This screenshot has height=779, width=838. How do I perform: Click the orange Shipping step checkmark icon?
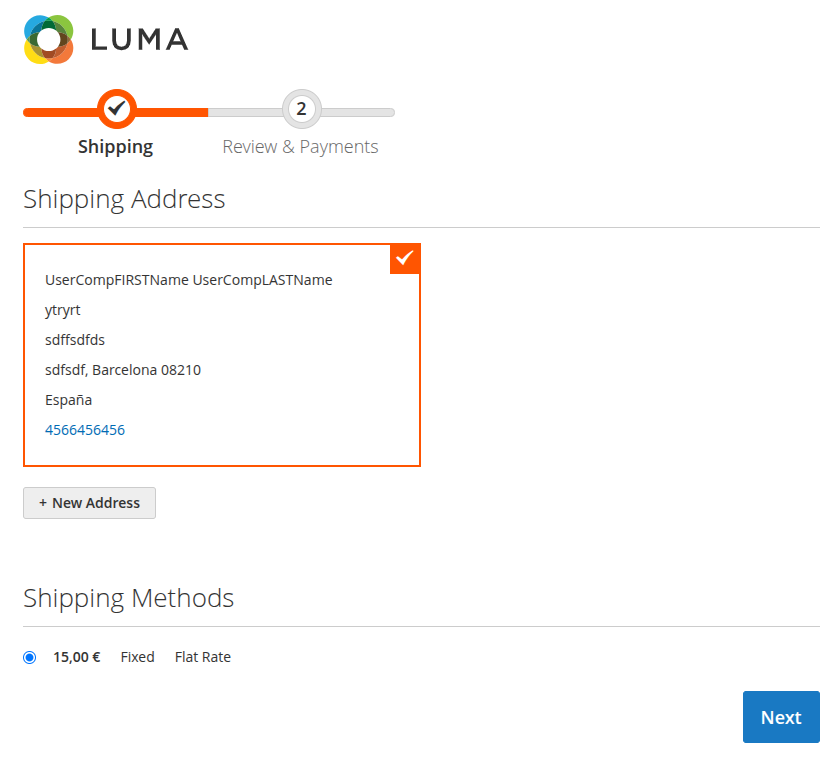click(115, 109)
